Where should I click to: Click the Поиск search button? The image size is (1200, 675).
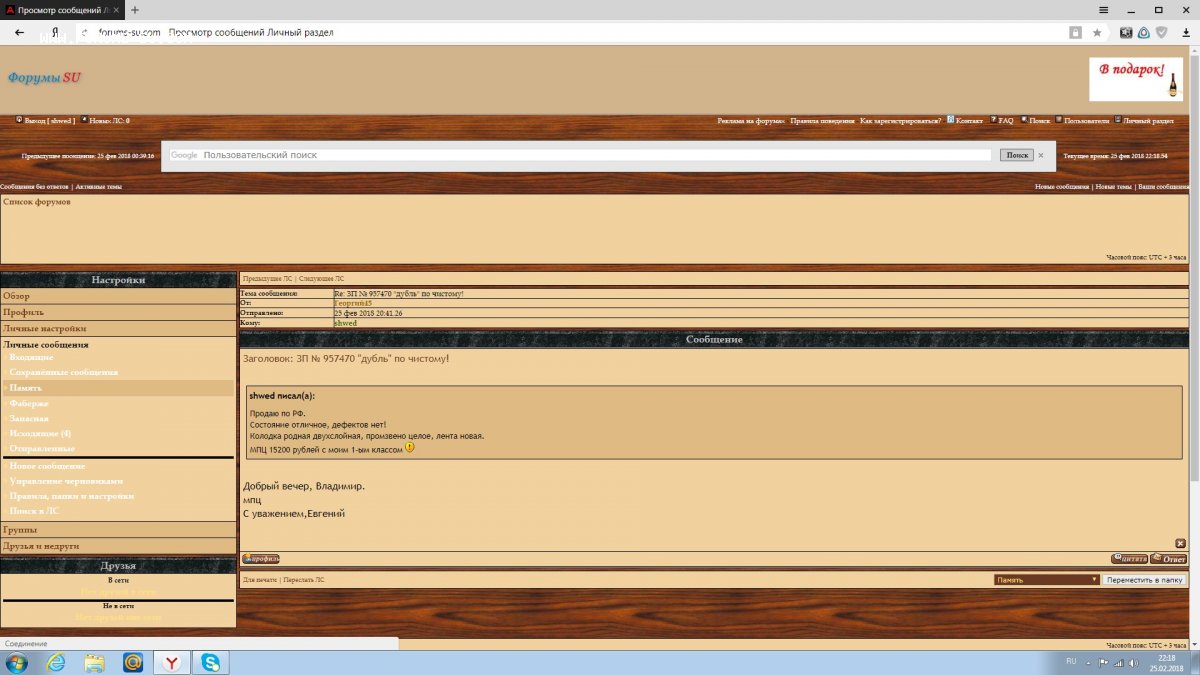(x=1016, y=155)
